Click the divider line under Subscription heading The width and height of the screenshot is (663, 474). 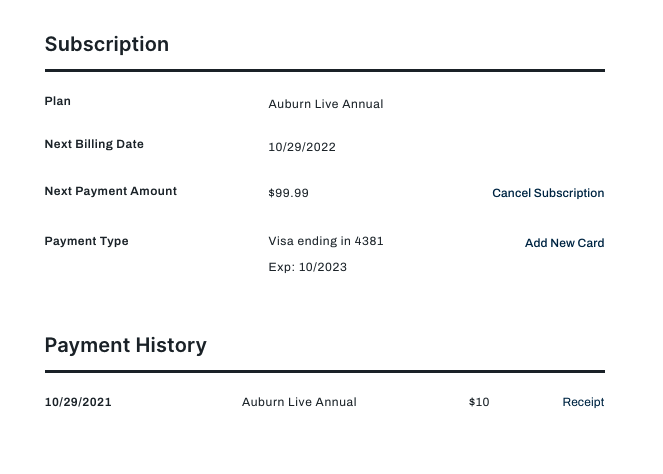point(325,71)
